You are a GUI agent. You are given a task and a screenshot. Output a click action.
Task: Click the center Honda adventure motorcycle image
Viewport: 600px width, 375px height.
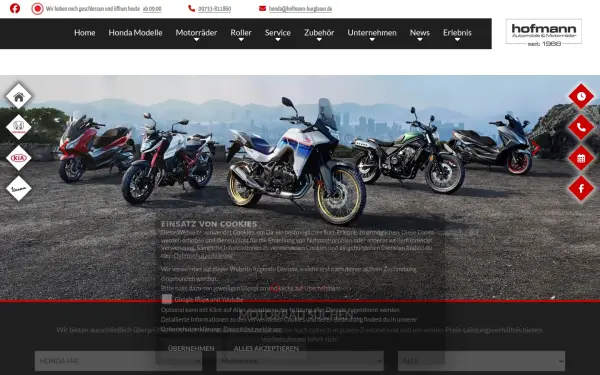coord(297,161)
